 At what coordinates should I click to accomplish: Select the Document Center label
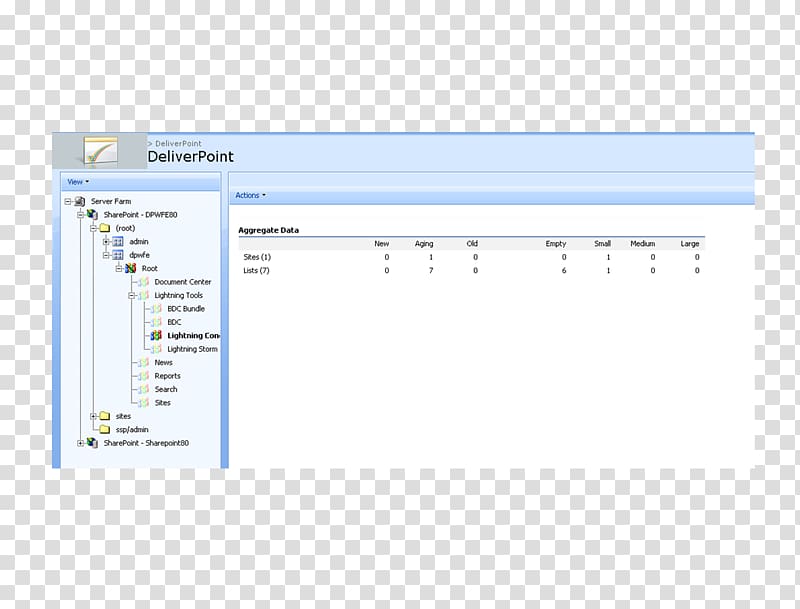183,282
